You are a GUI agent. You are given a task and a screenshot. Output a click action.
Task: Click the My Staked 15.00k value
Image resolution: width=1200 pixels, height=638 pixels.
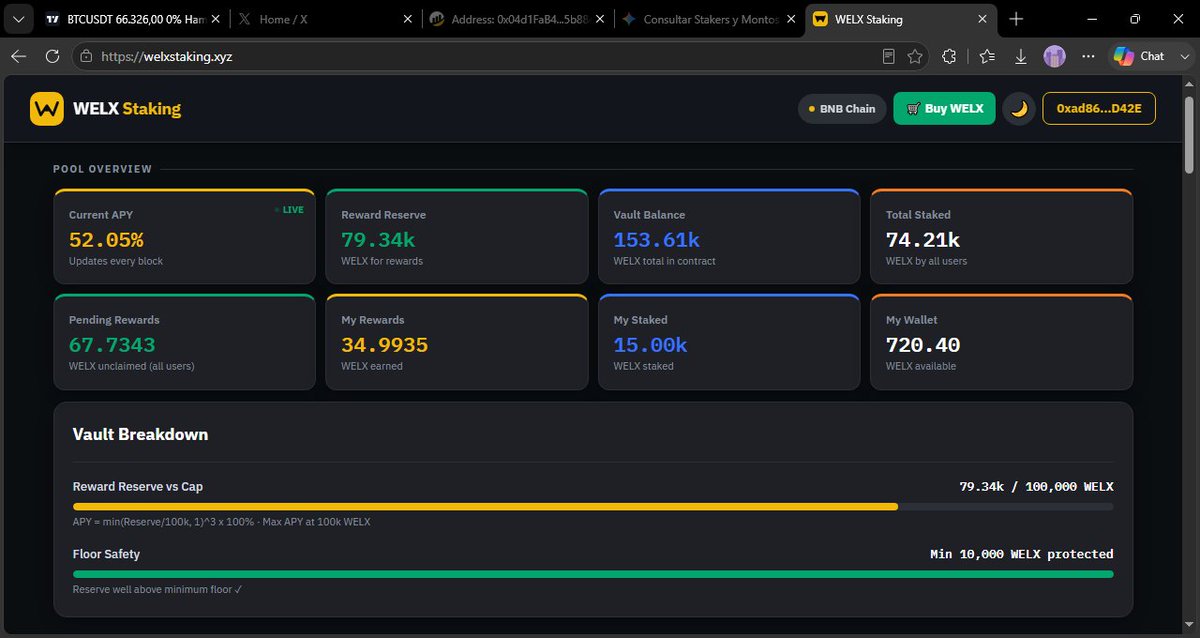coord(650,345)
